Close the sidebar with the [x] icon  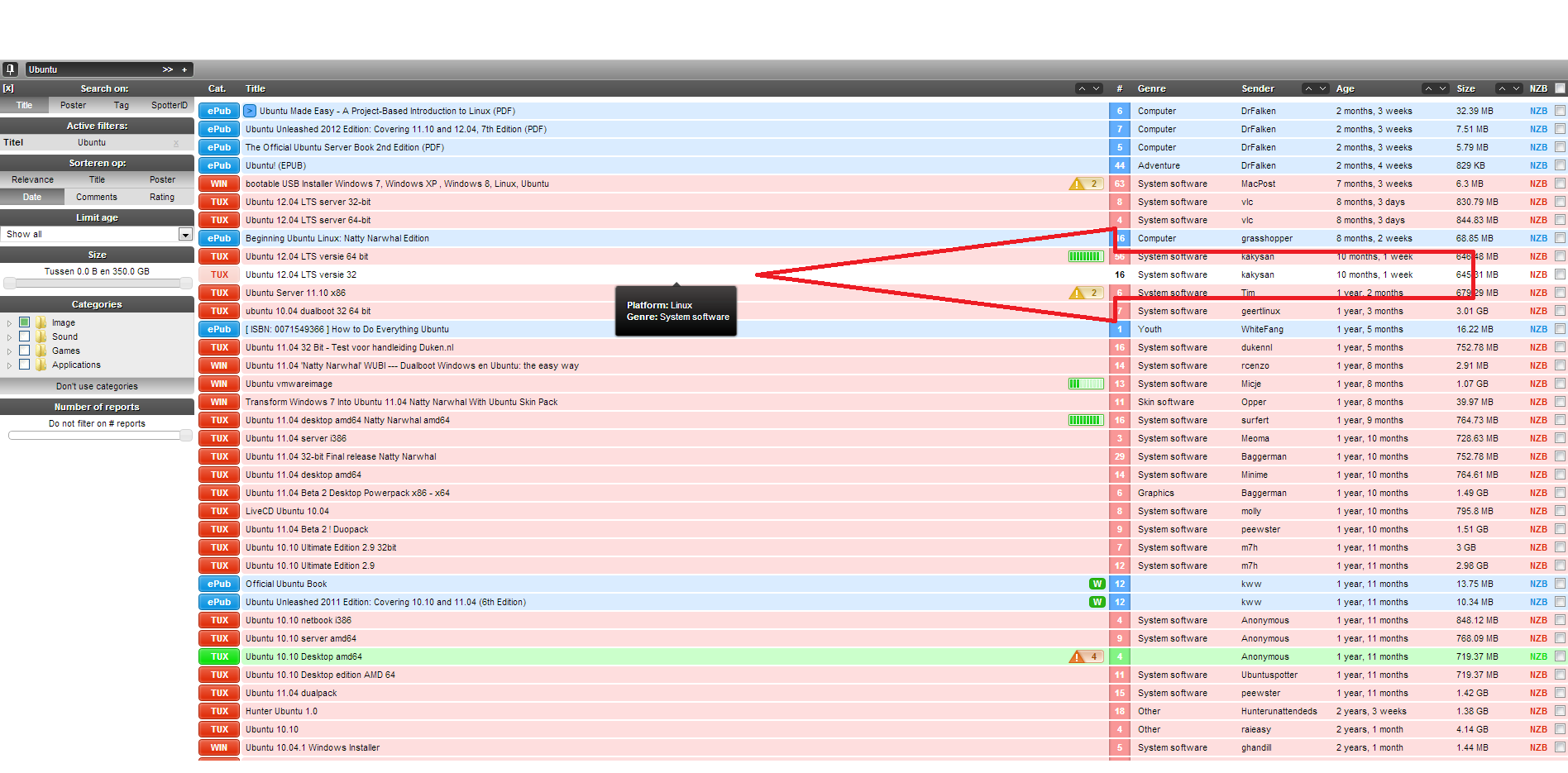click(8, 88)
